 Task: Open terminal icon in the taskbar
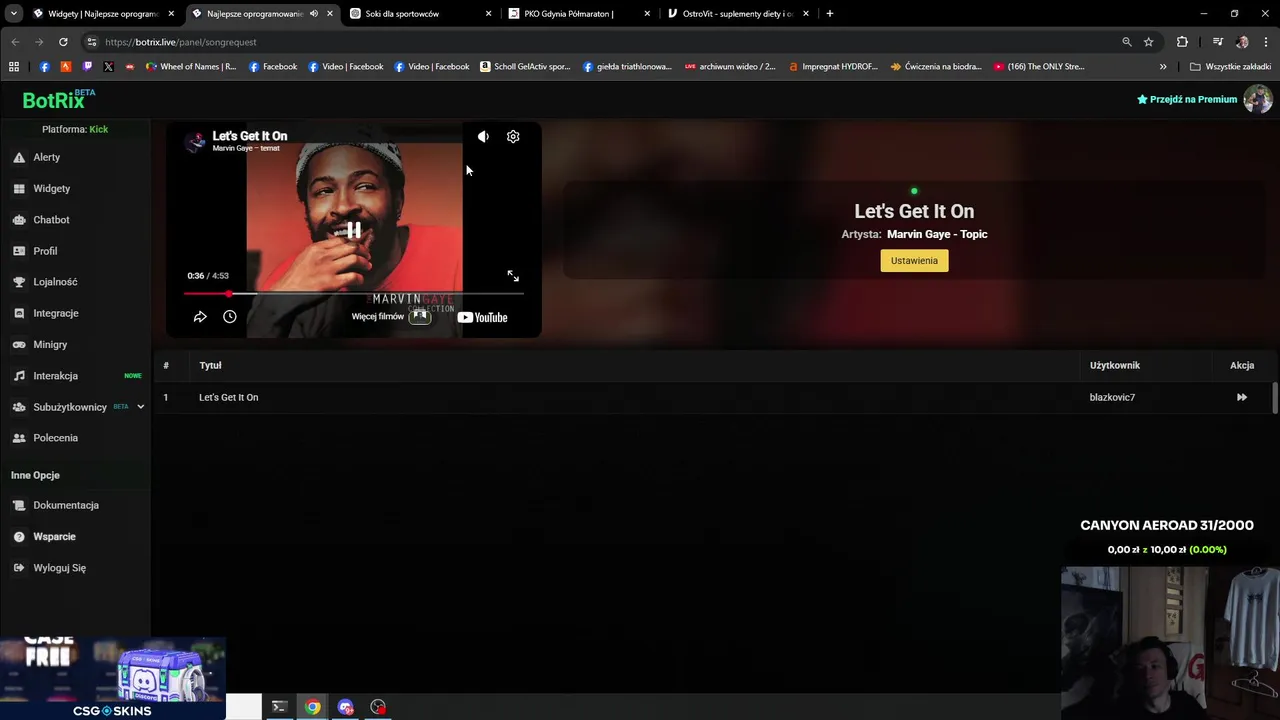279,707
